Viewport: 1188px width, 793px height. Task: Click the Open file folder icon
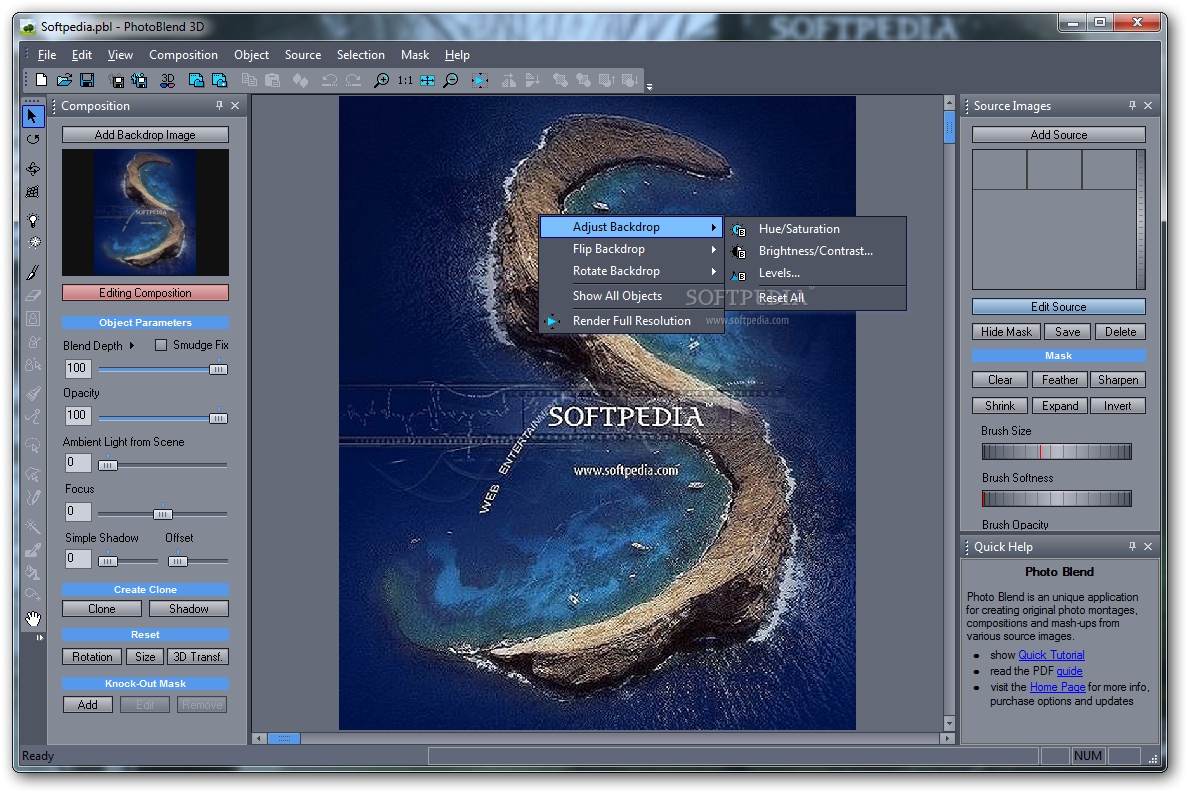(64, 80)
